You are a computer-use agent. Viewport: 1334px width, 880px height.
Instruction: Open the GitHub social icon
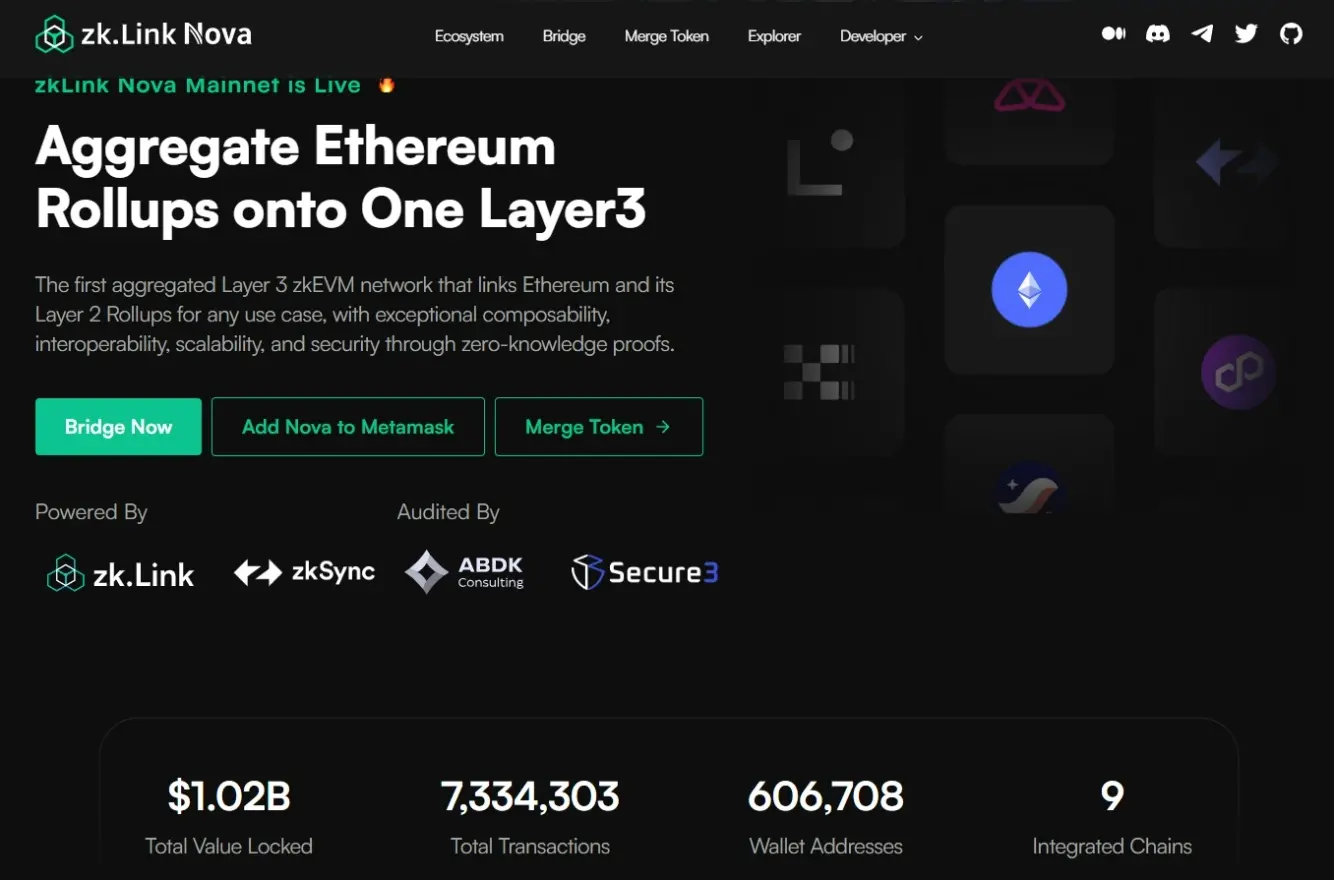[1291, 34]
